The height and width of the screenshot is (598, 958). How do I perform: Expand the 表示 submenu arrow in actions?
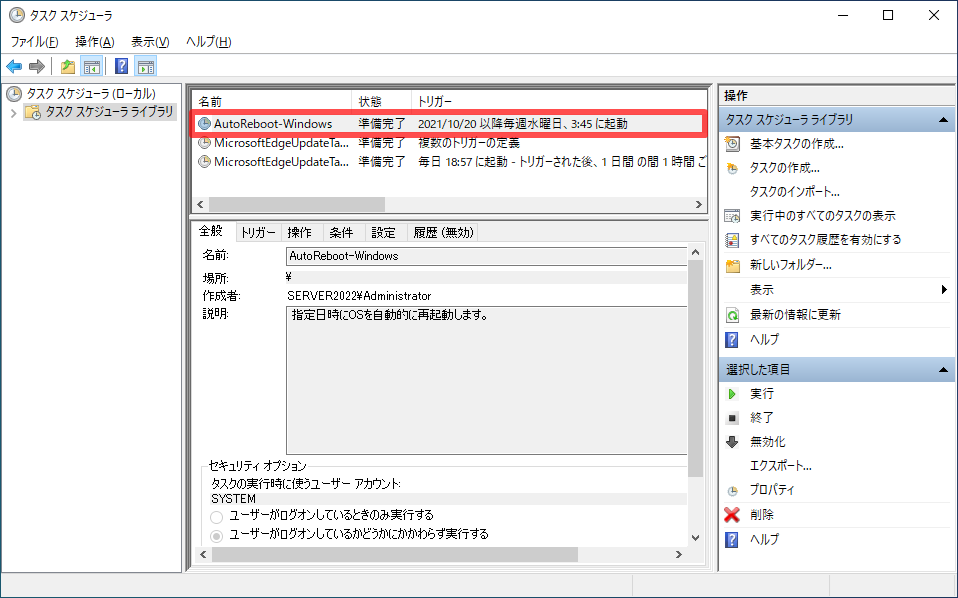pos(945,290)
